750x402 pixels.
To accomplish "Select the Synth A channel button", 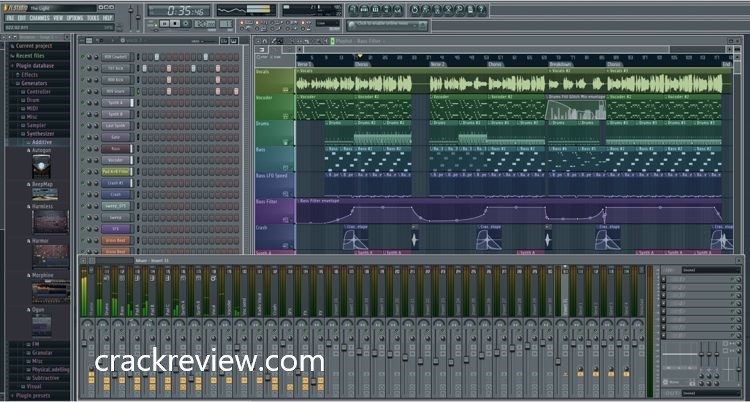I will pyautogui.click(x=115, y=102).
